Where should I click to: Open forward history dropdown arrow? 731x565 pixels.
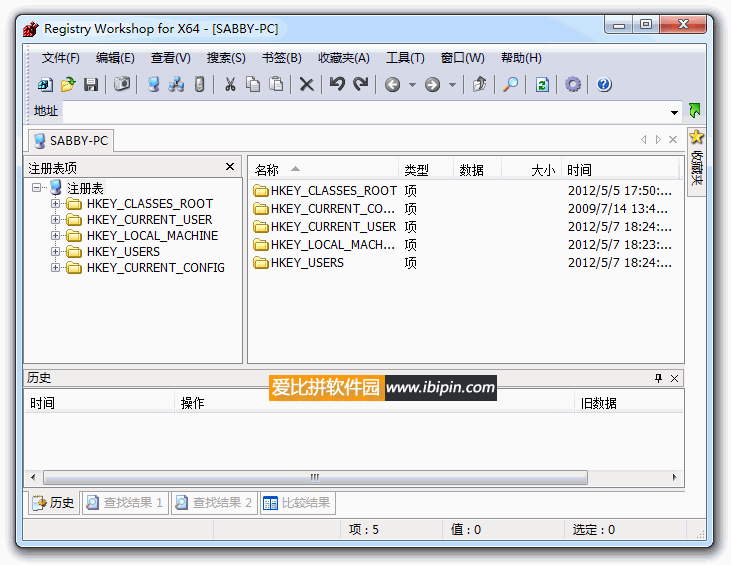click(x=452, y=85)
